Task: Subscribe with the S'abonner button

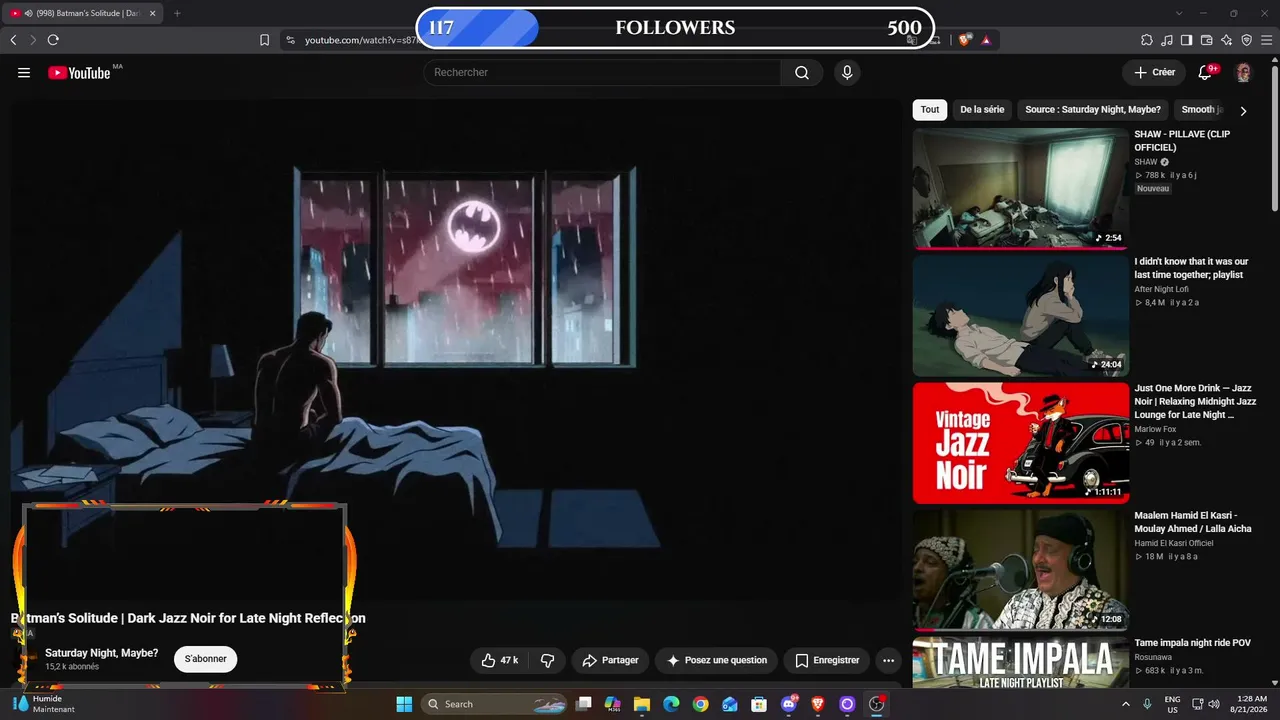Action: pos(205,659)
